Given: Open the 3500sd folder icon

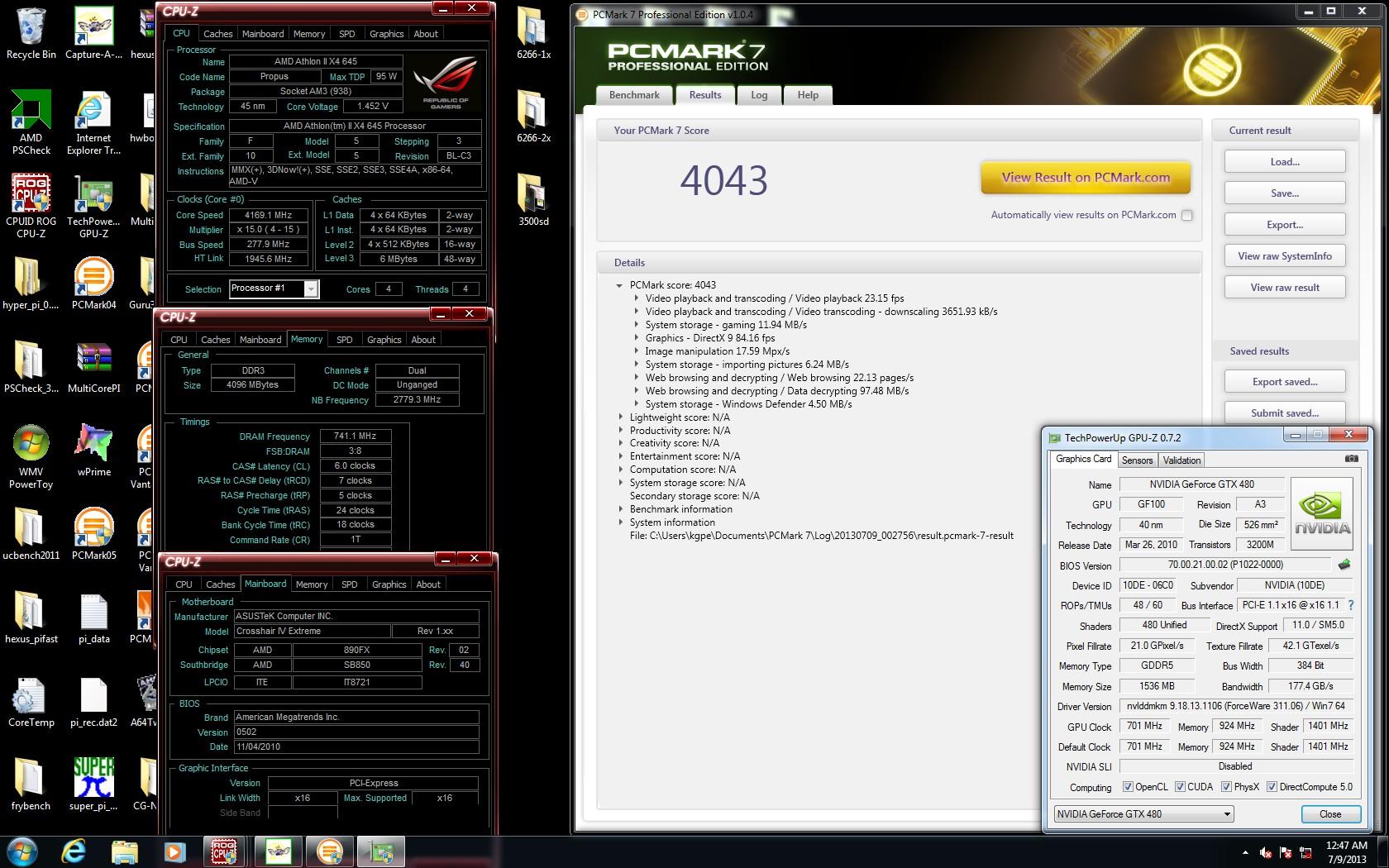Looking at the screenshot, I should click(533, 199).
